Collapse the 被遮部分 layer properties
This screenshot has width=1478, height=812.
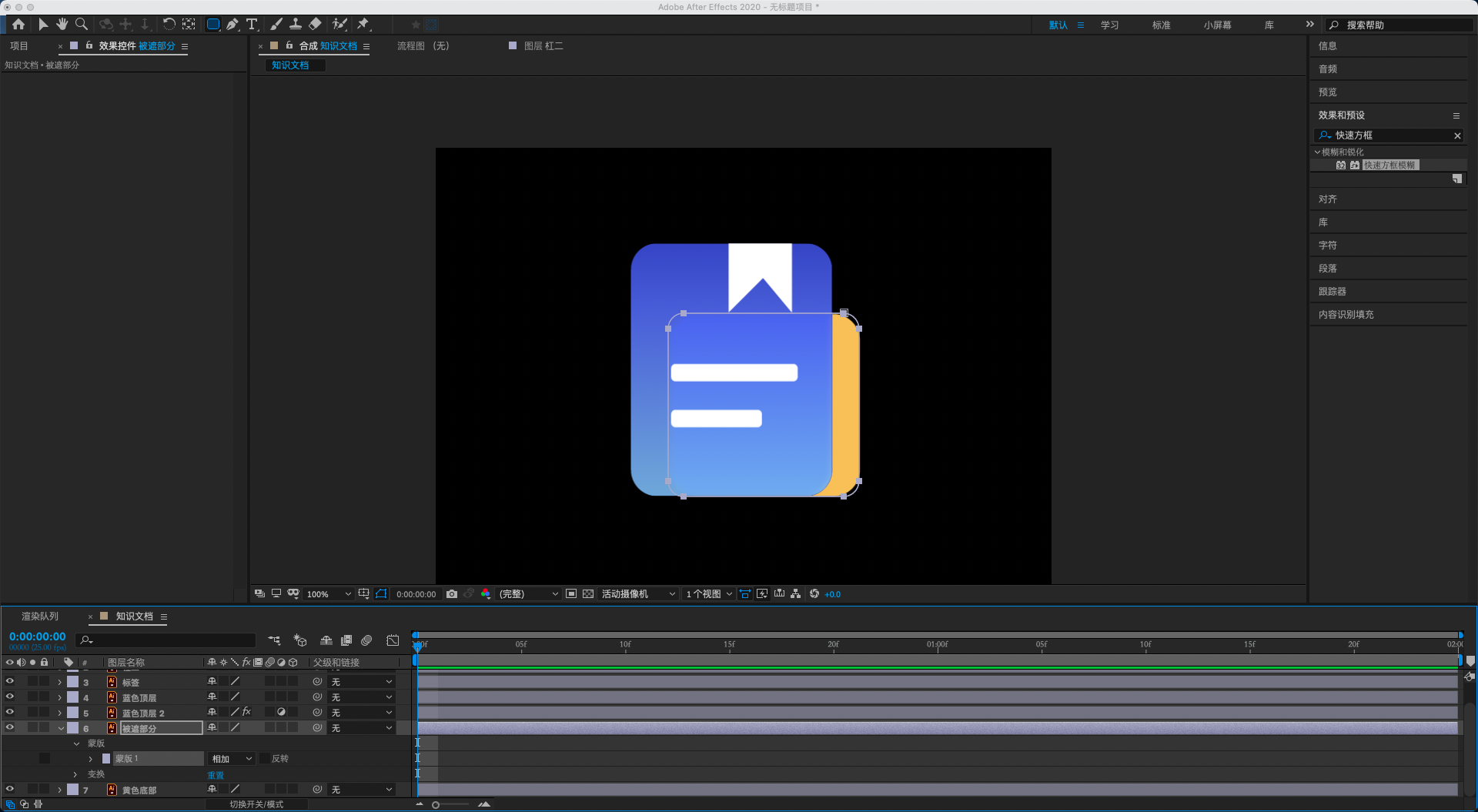pos(61,728)
